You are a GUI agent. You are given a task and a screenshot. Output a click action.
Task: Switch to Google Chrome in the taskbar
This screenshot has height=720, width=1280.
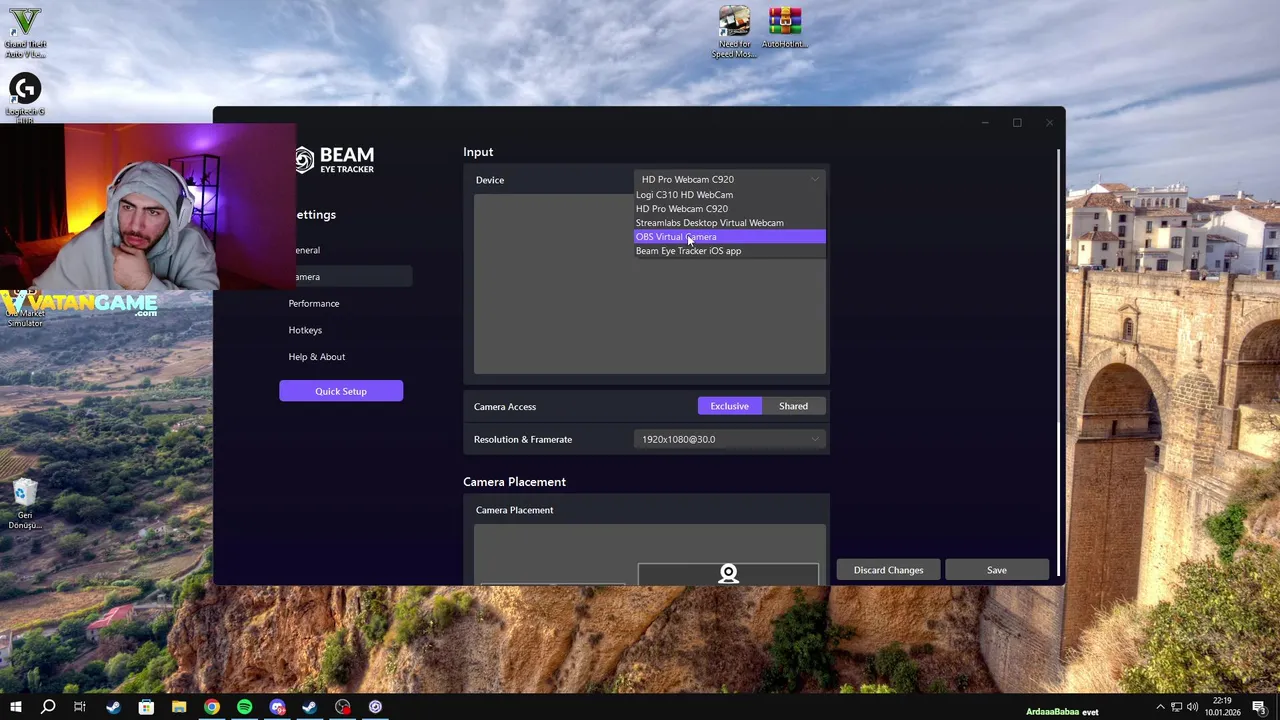point(212,707)
